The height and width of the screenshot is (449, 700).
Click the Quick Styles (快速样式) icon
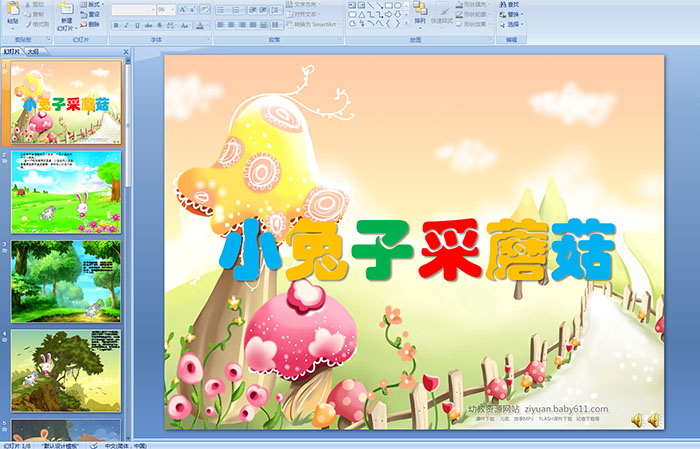pos(443,10)
